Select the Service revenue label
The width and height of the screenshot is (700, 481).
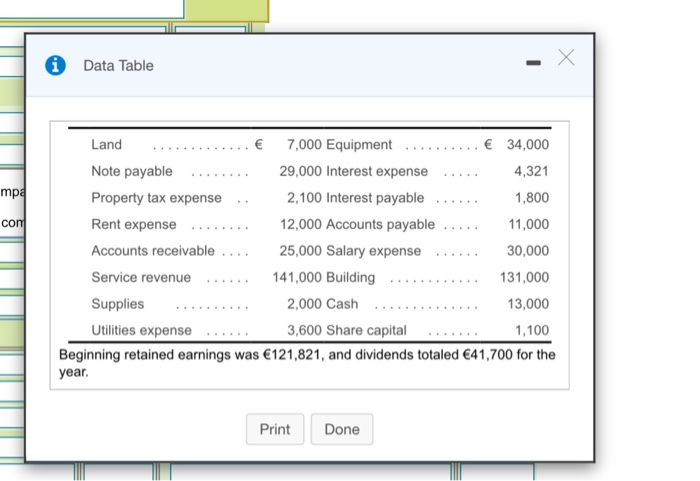(x=141, y=277)
